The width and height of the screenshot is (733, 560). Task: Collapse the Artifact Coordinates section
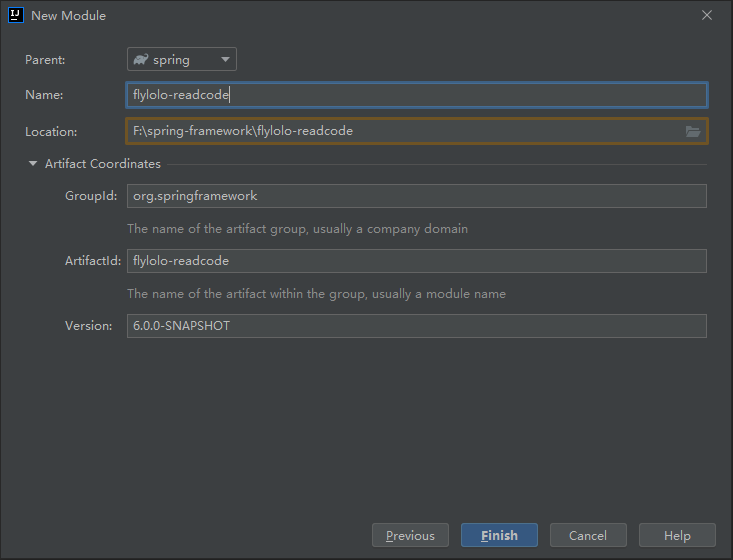click(x=33, y=164)
